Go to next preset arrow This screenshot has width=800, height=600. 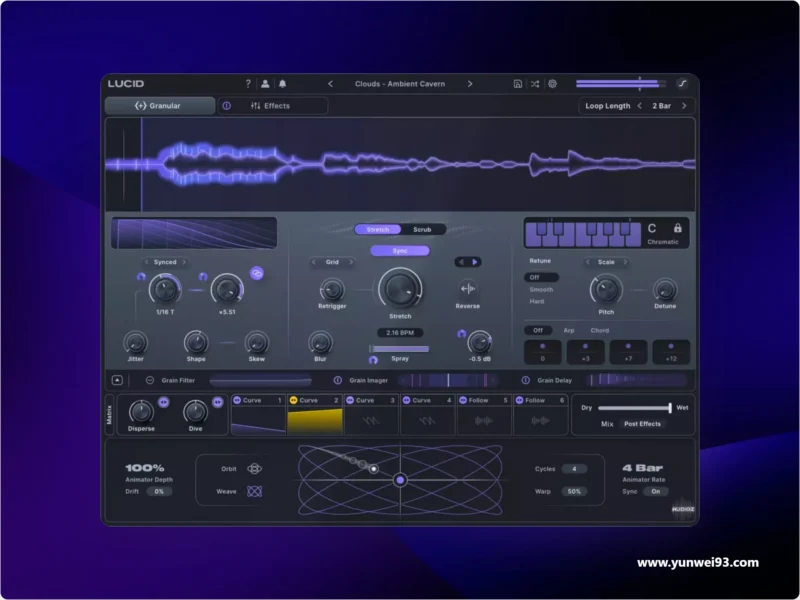[x=470, y=84]
